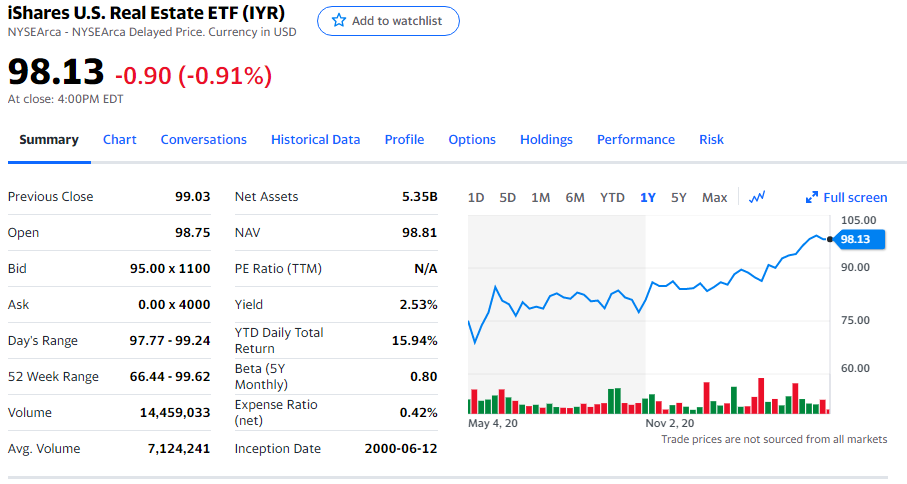Image resolution: width=907 pixels, height=484 pixels.
Task: Click the chart's current price endpoint dot
Action: pos(830,239)
